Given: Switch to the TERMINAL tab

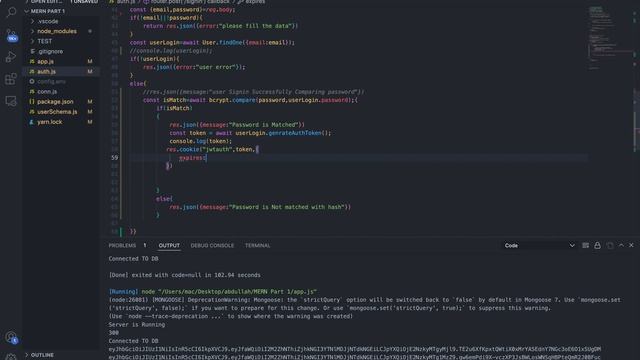Looking at the screenshot, I should [257, 245].
